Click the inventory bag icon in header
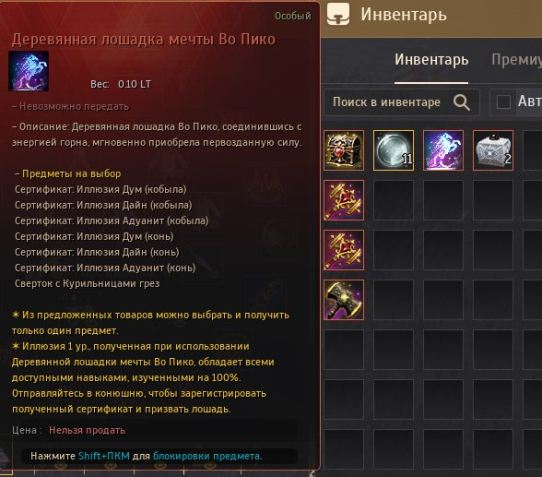This screenshot has height=477, width=542. point(338,14)
